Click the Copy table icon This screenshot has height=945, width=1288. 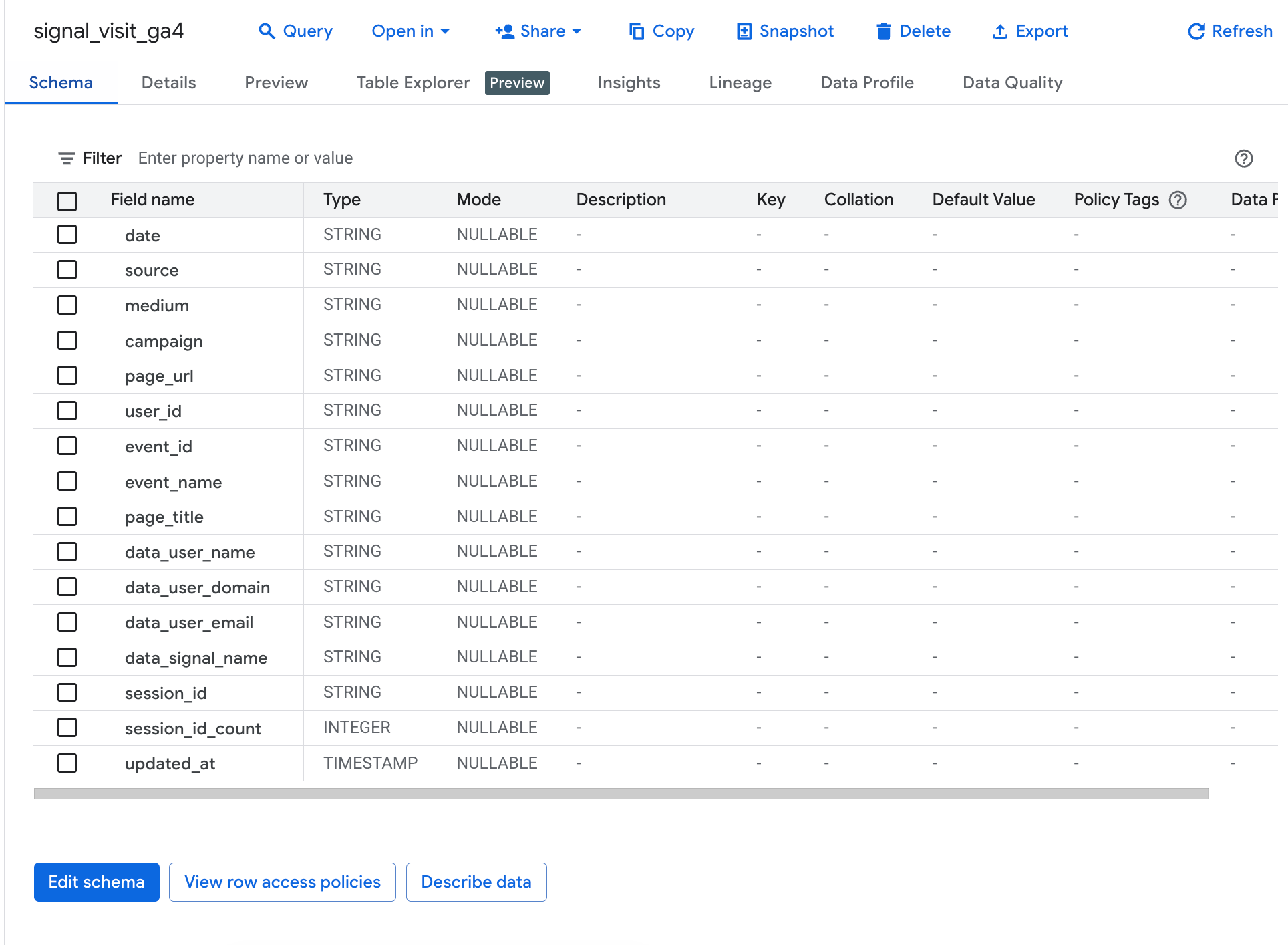coord(637,31)
